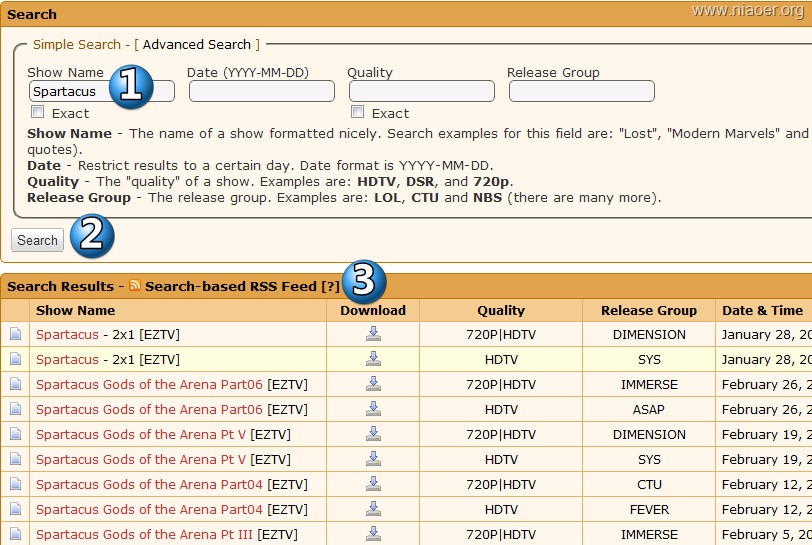Download Gods of the Arena Part06 ASAP release
The height and width of the screenshot is (545, 812).
tap(373, 409)
